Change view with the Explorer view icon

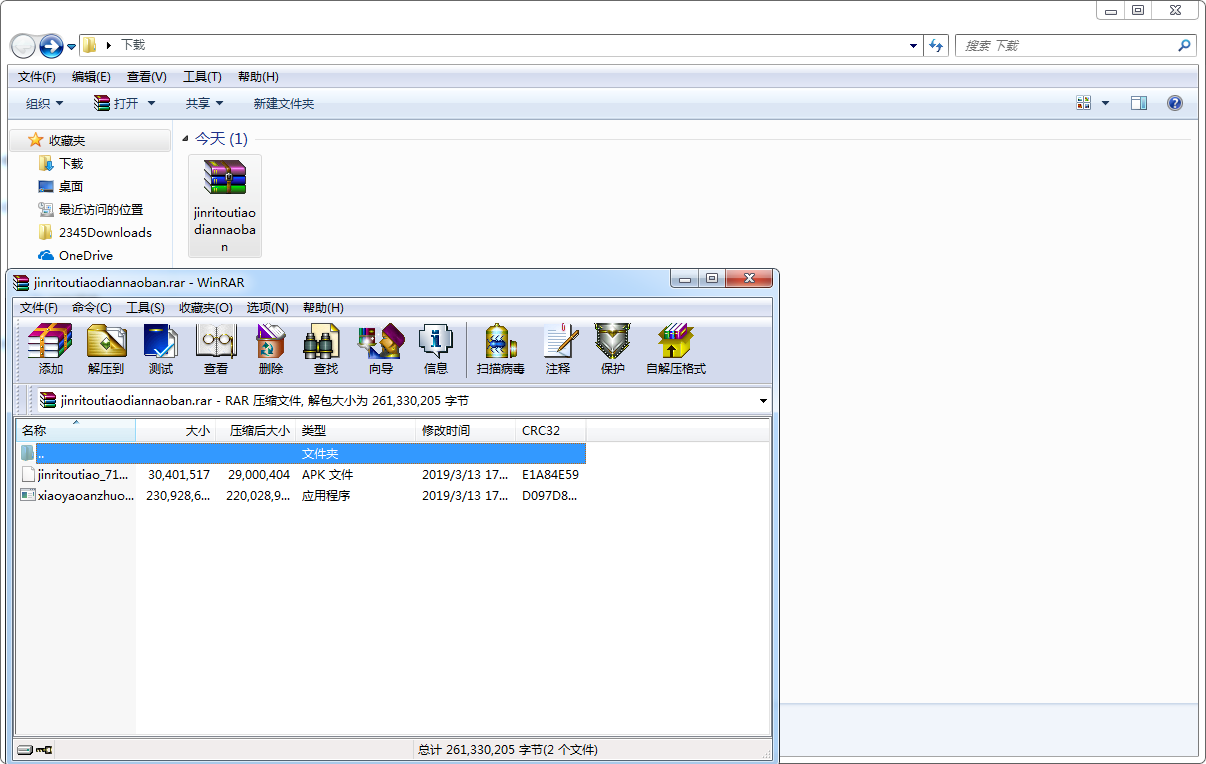tap(1083, 103)
